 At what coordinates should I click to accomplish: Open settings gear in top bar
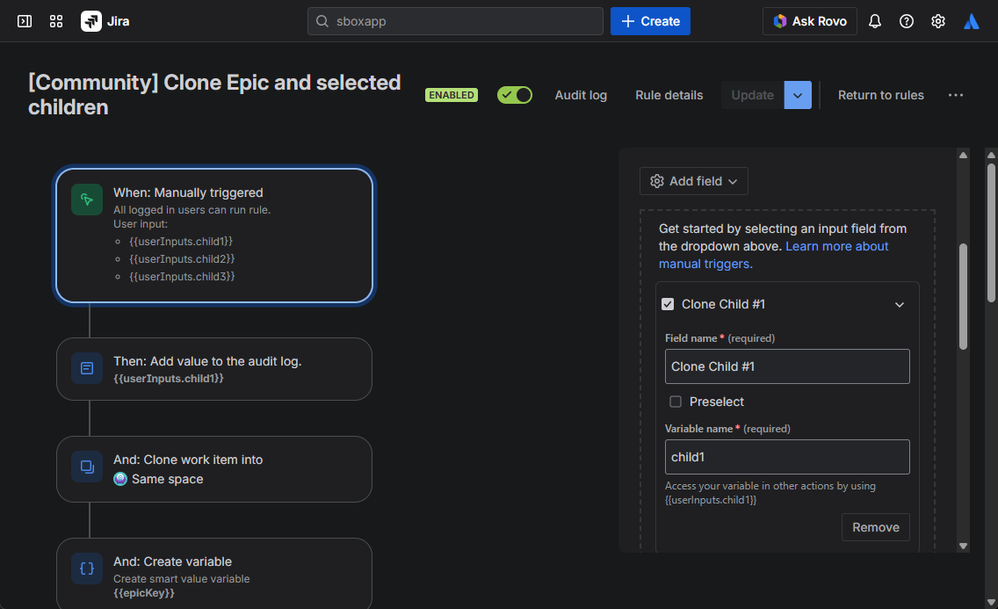click(938, 21)
